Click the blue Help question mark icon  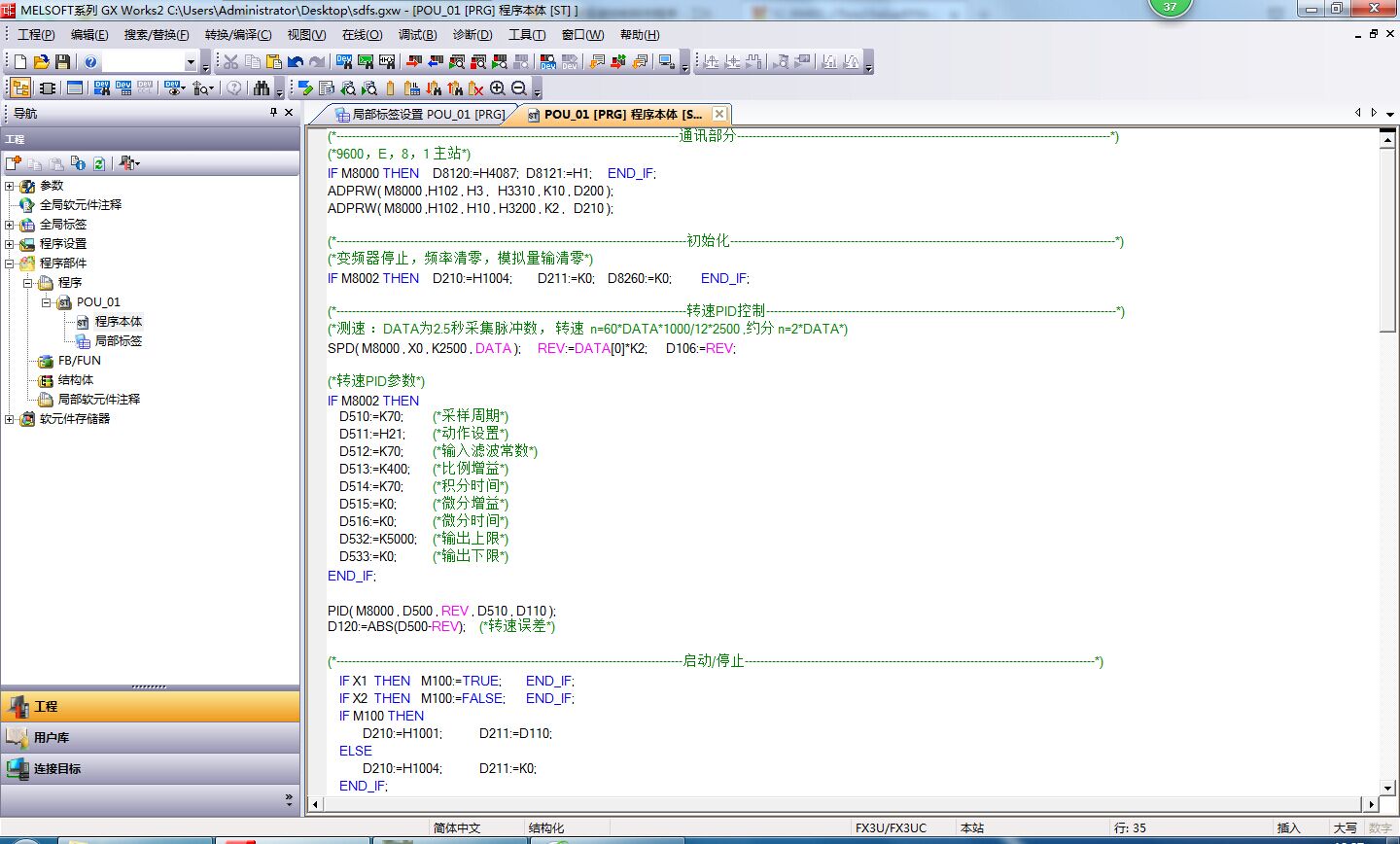pos(90,62)
